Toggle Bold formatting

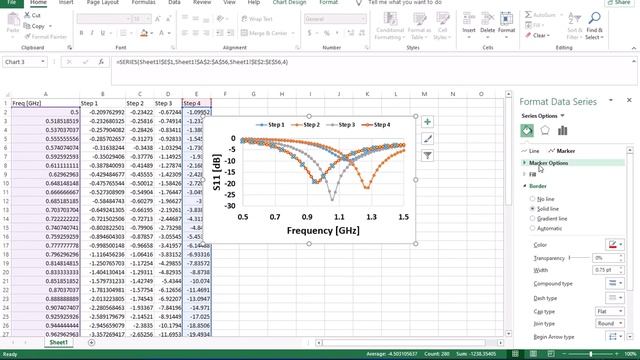(81, 33)
